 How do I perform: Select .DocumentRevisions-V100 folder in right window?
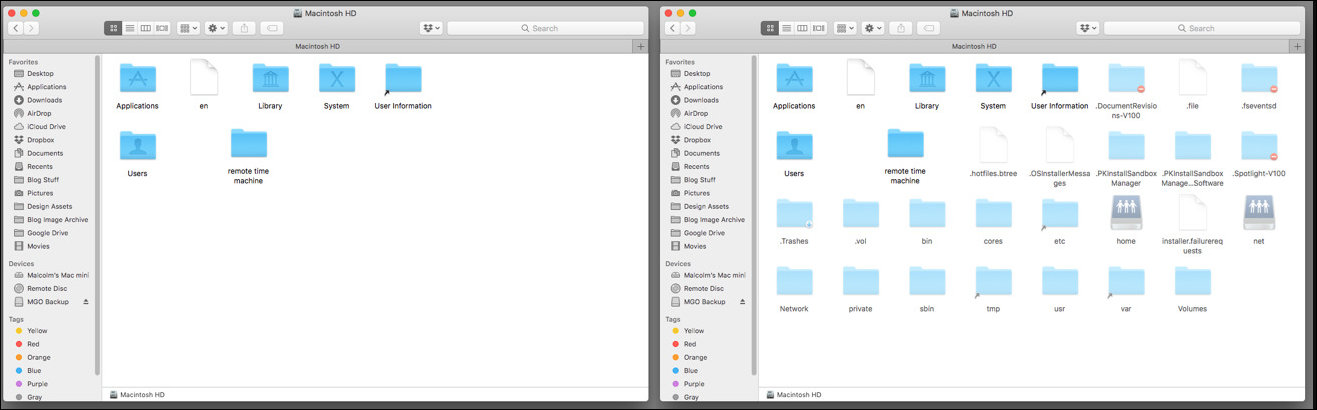pyautogui.click(x=1126, y=79)
